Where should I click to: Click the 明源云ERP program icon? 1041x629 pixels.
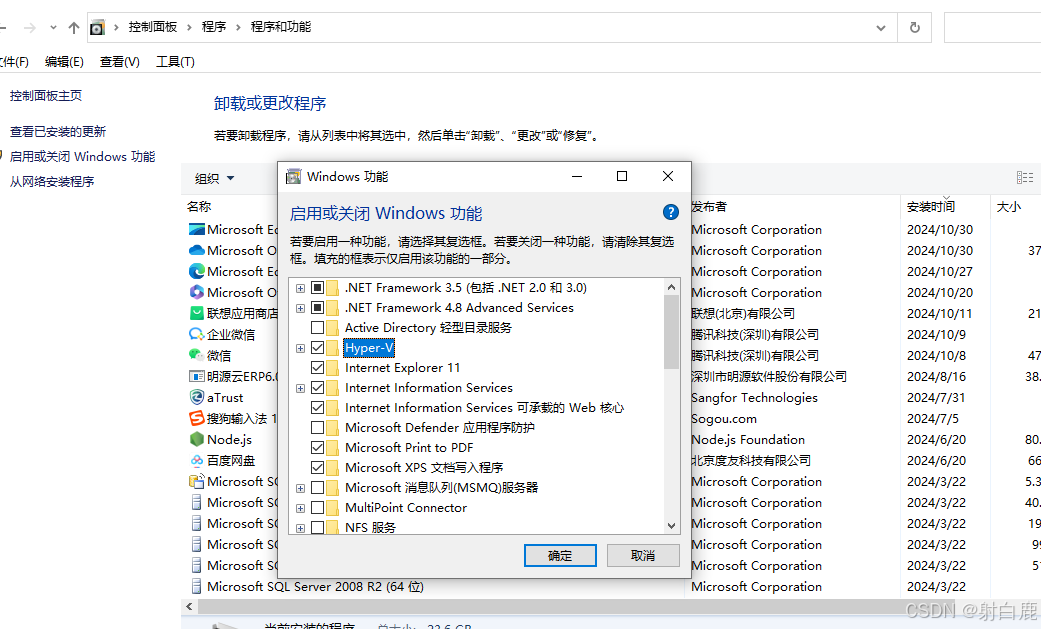coord(197,377)
